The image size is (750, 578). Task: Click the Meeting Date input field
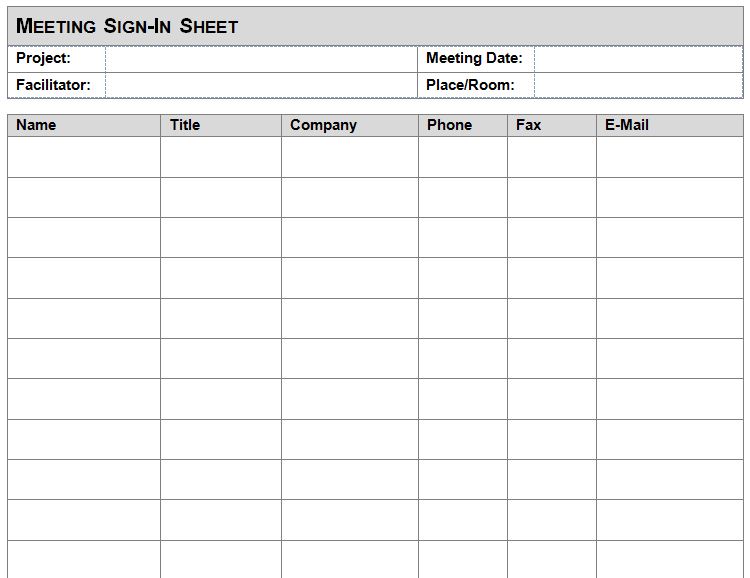click(639, 59)
